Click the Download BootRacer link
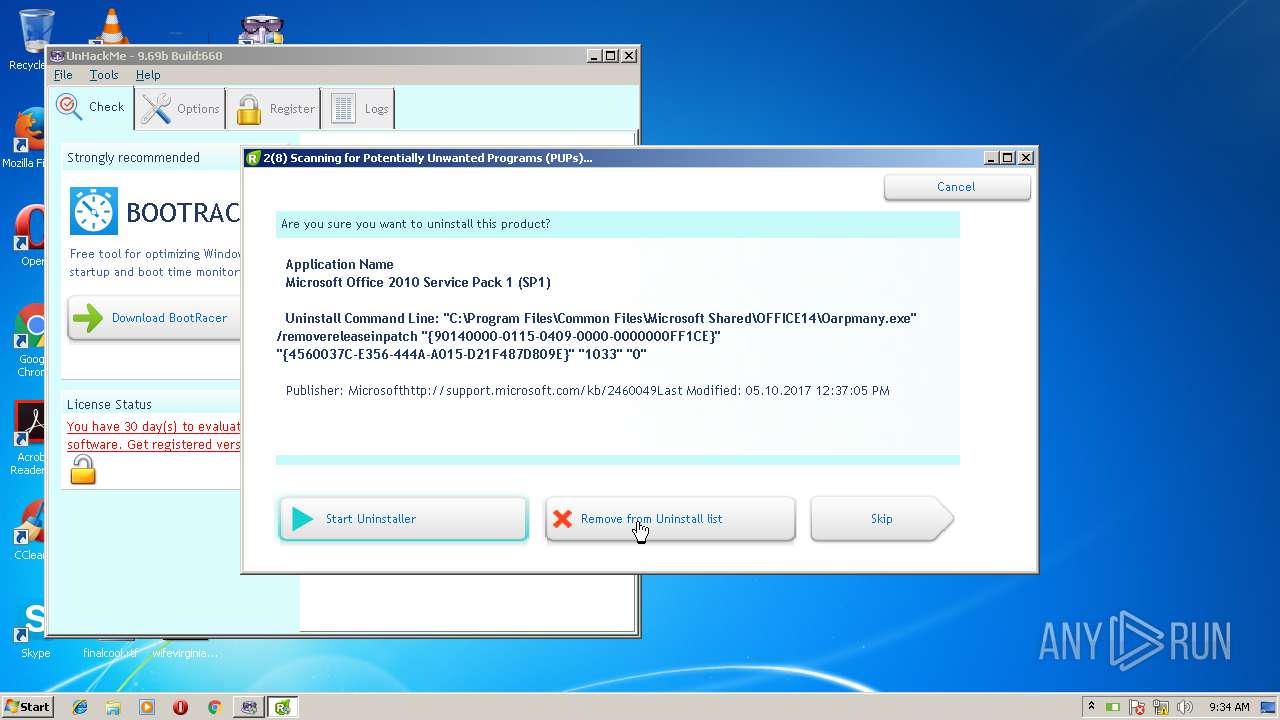The width and height of the screenshot is (1280, 720). tap(169, 318)
